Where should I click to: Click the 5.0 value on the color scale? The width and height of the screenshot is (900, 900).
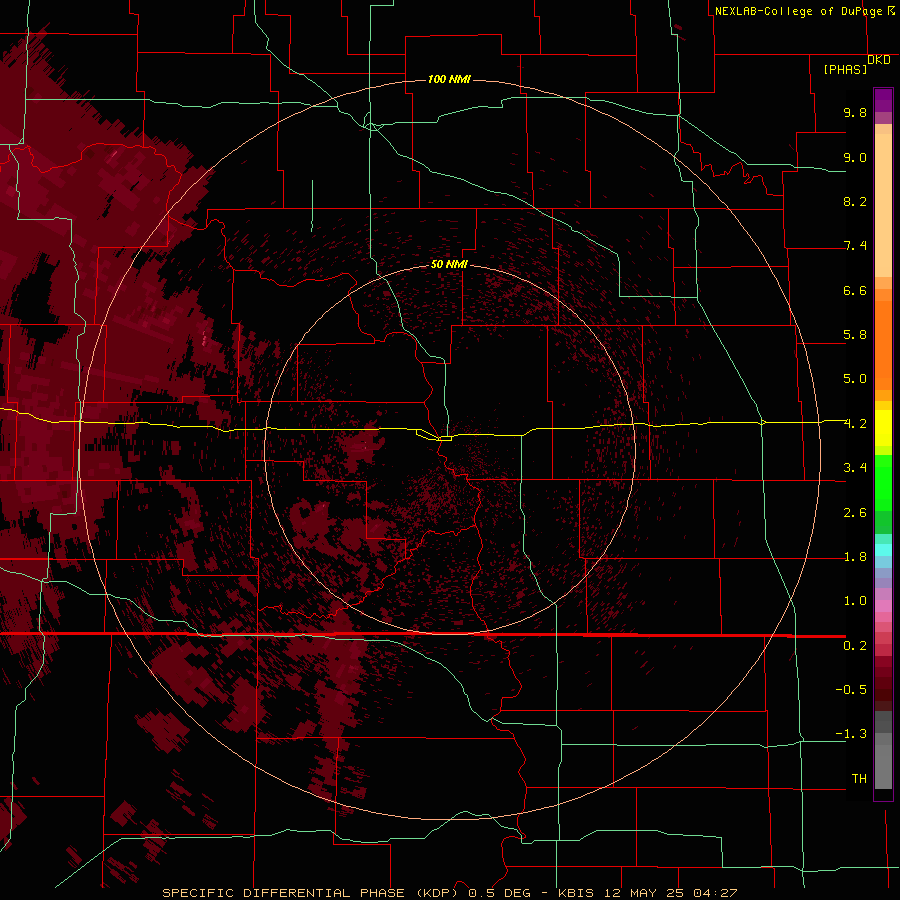(855, 379)
